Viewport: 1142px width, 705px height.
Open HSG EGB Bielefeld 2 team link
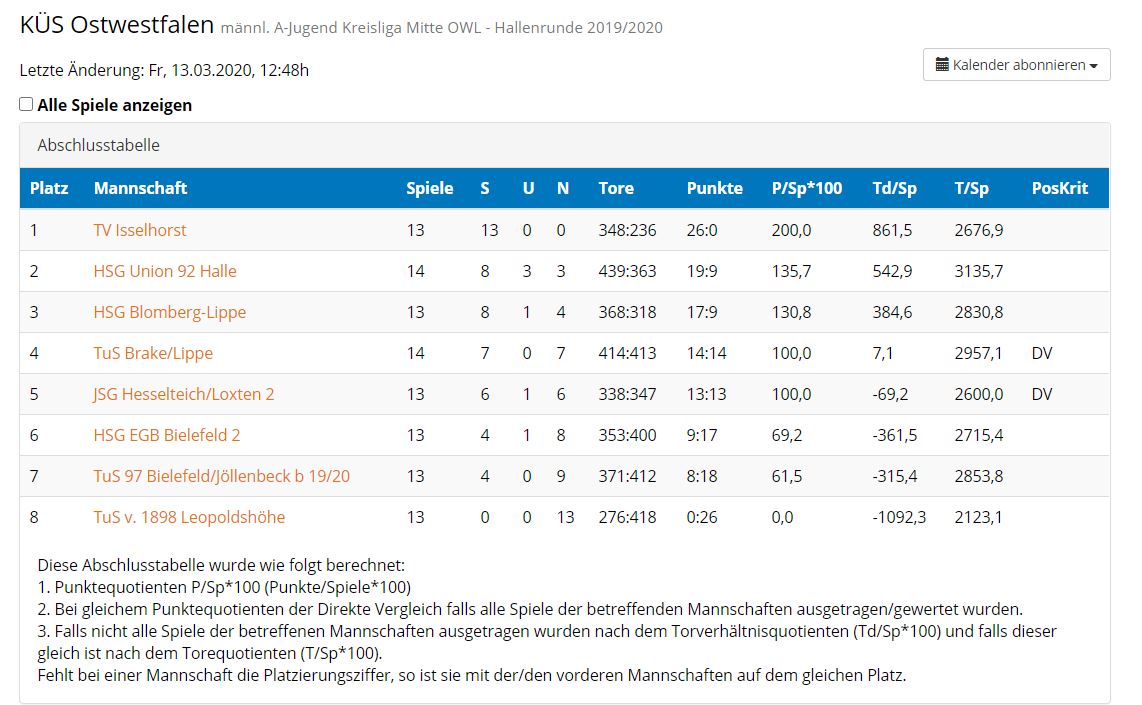(x=167, y=435)
